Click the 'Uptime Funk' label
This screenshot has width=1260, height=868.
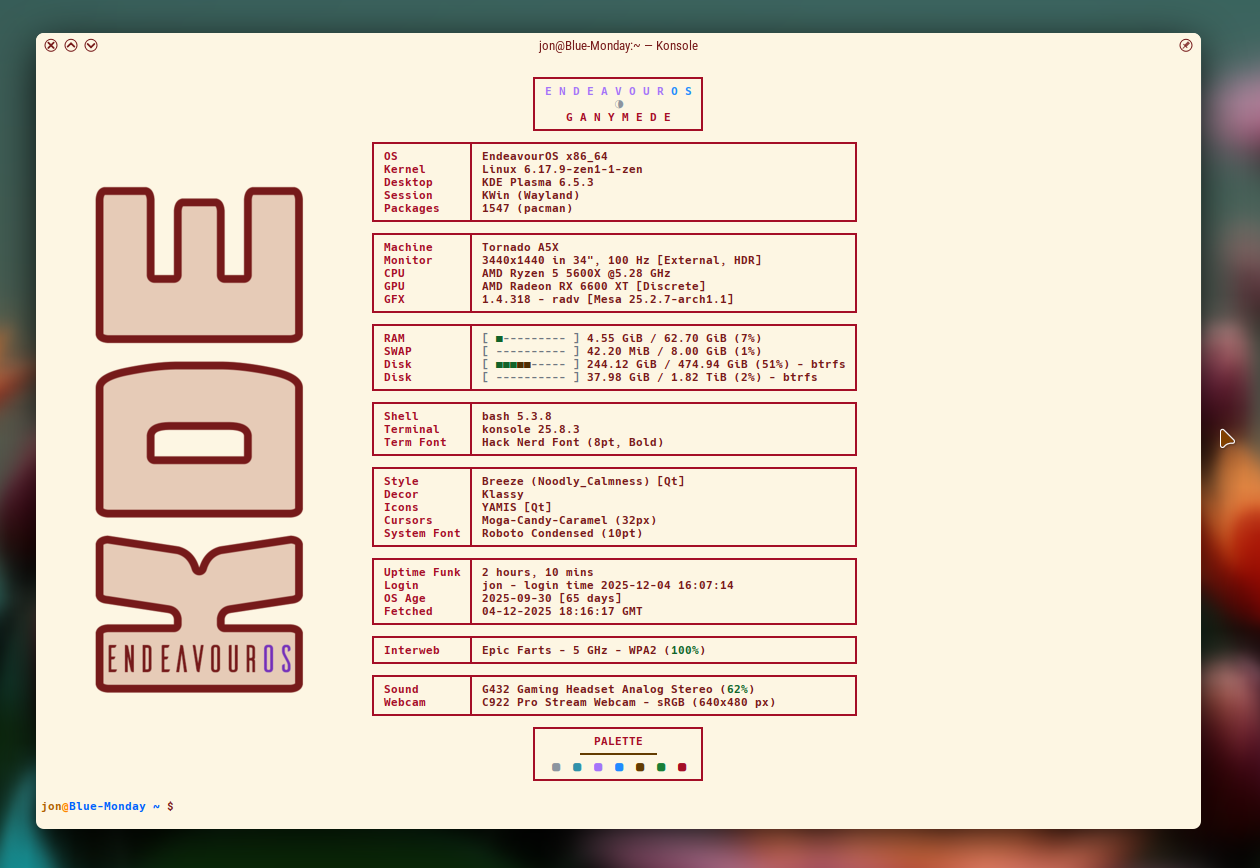[422, 573]
